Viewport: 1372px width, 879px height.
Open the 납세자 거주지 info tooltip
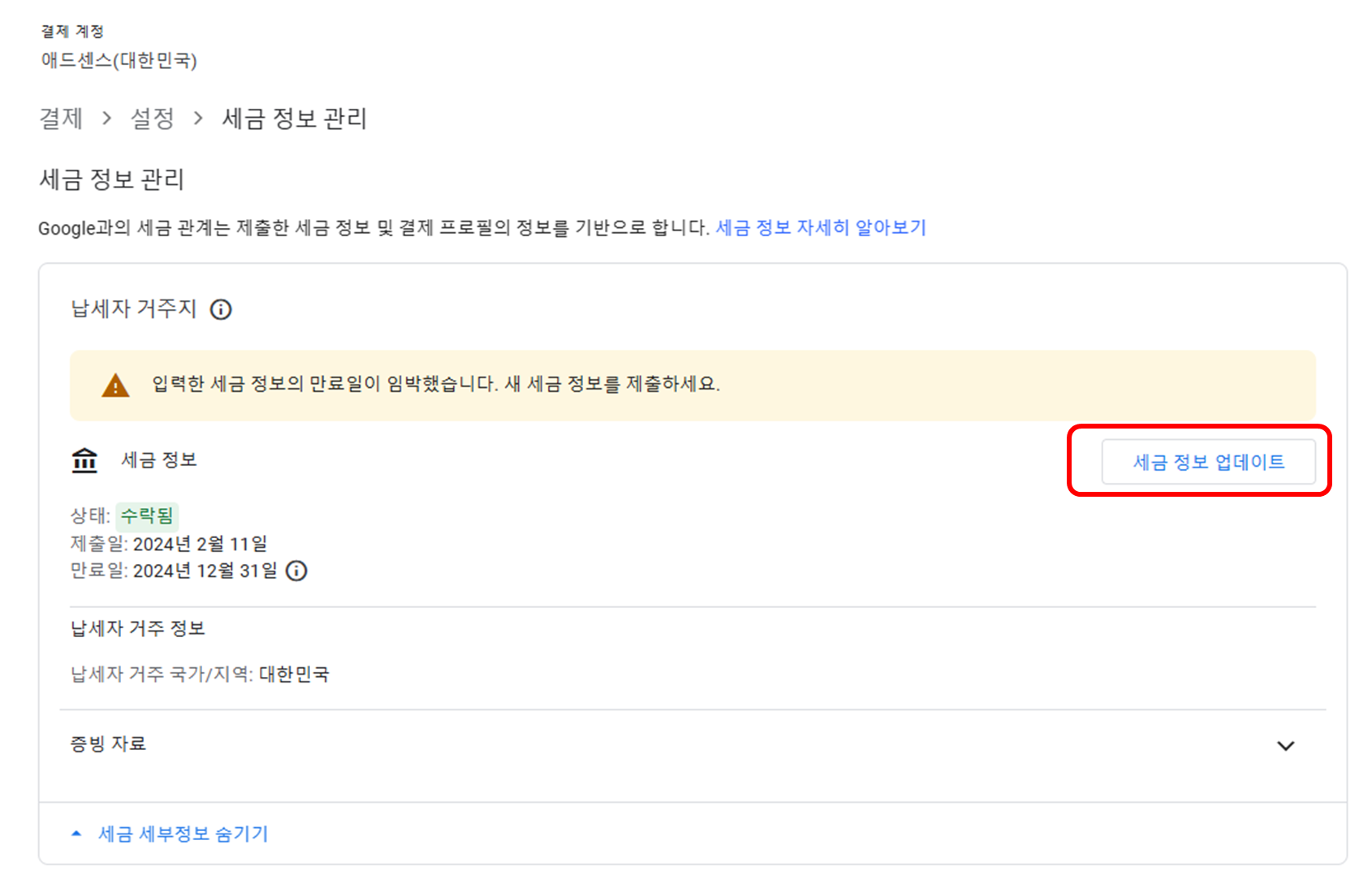pos(221,309)
